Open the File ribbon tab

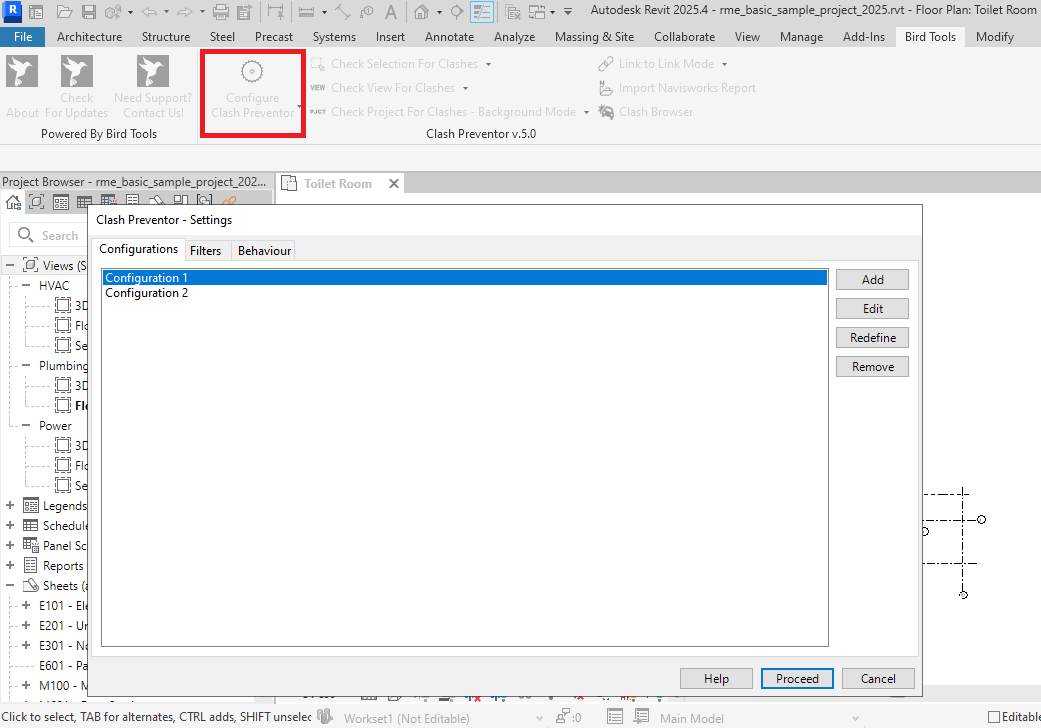23,36
